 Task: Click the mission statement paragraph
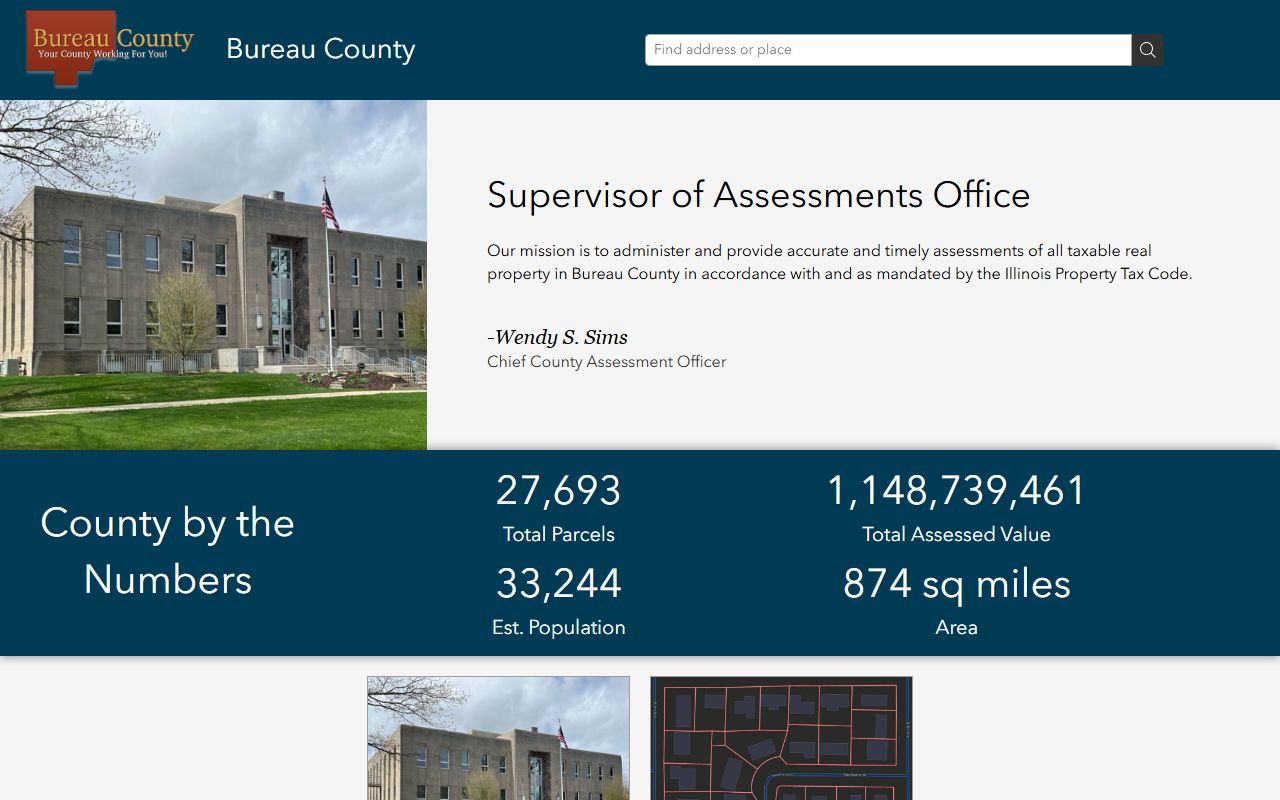point(840,262)
